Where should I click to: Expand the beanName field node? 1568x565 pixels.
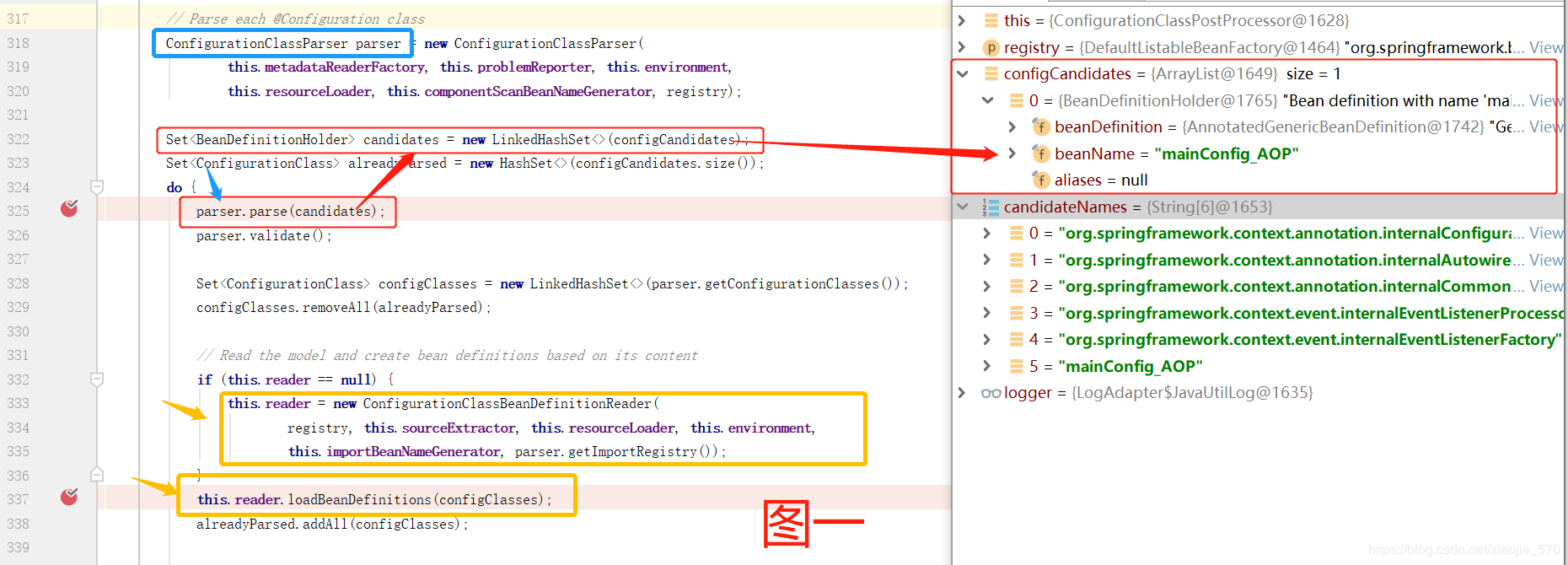[1012, 153]
